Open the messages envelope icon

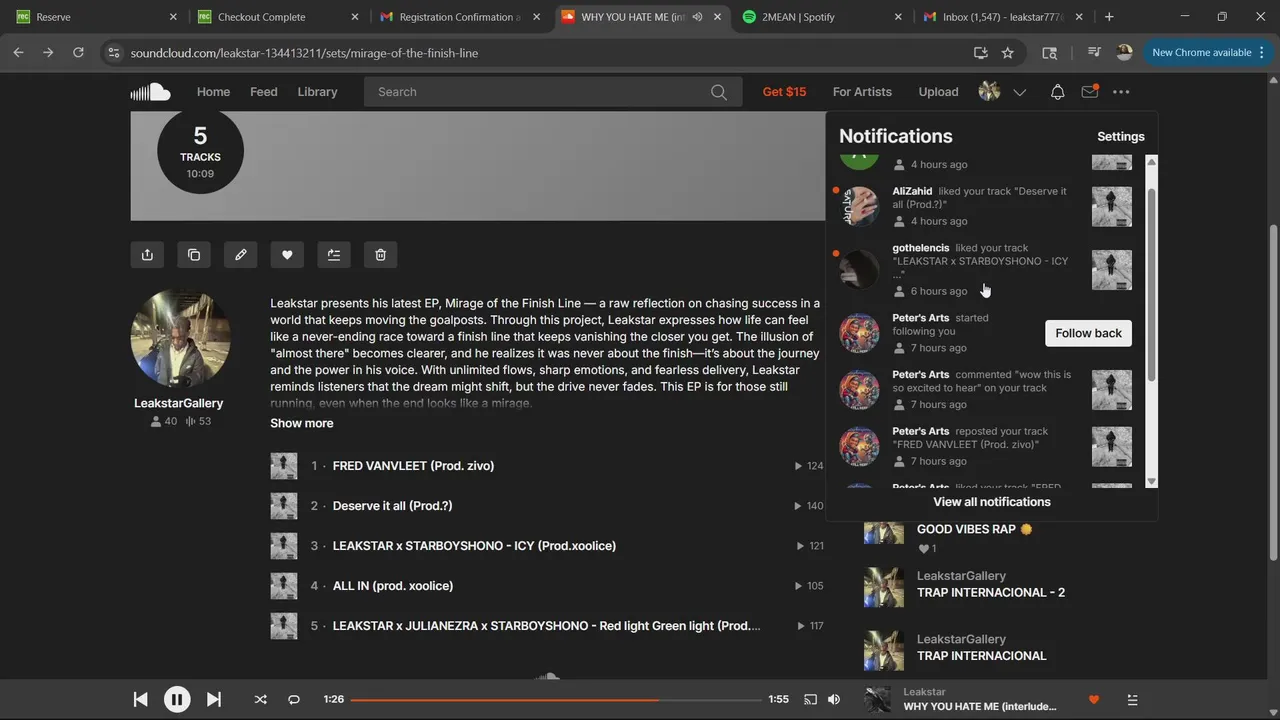[1089, 92]
